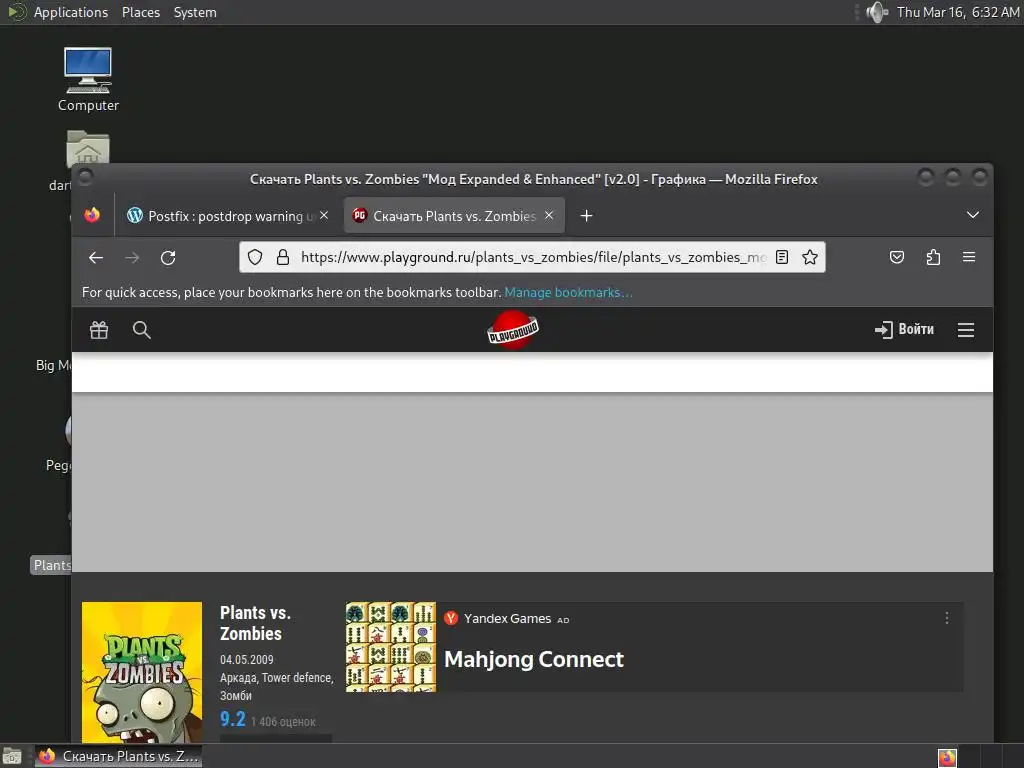
Task: Open the Plants vs. Zombies cover image
Action: point(142,672)
